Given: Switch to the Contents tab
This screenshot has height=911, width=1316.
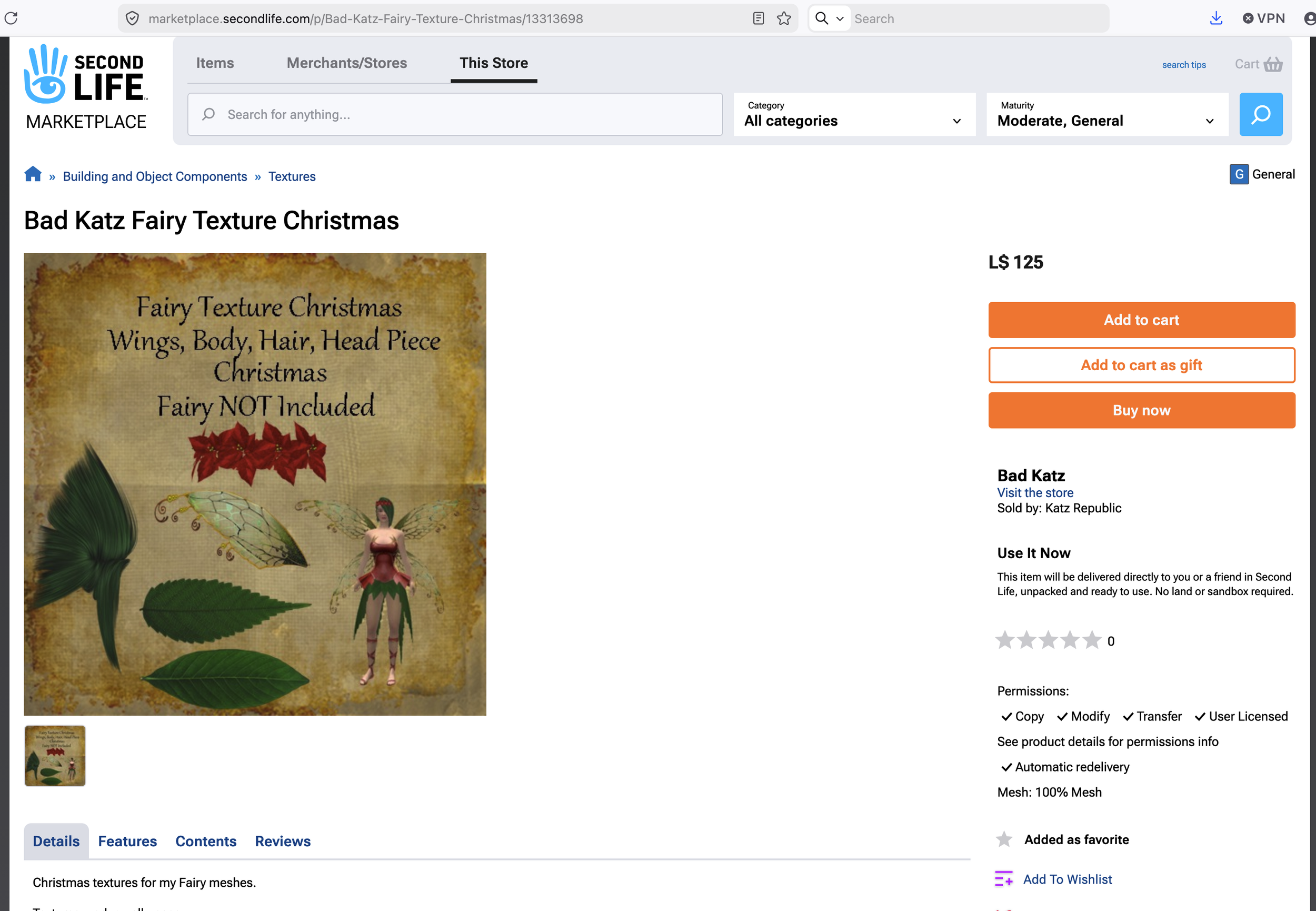Looking at the screenshot, I should 206,841.
